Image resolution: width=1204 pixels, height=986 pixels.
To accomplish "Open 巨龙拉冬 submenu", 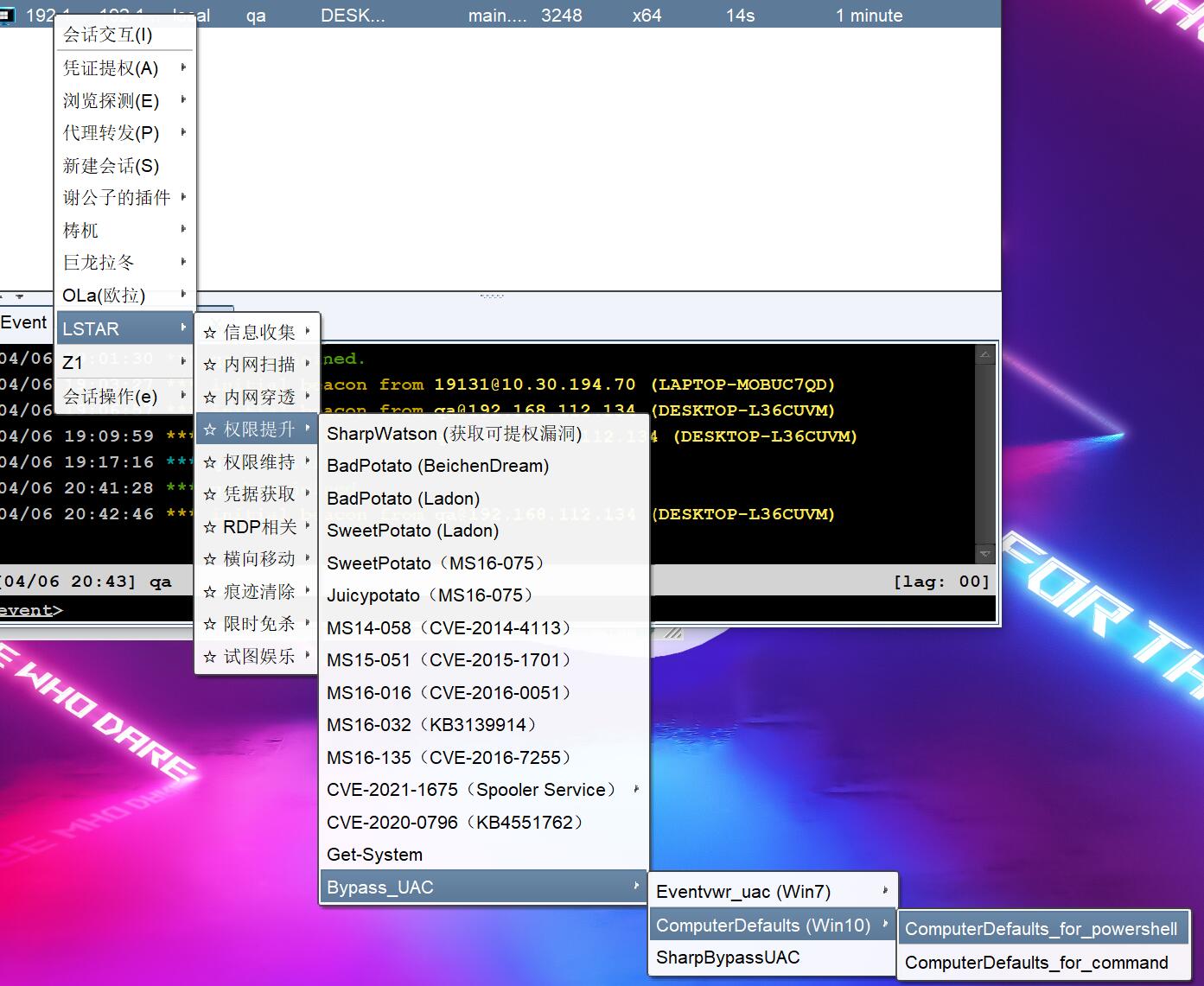I will [125, 262].
